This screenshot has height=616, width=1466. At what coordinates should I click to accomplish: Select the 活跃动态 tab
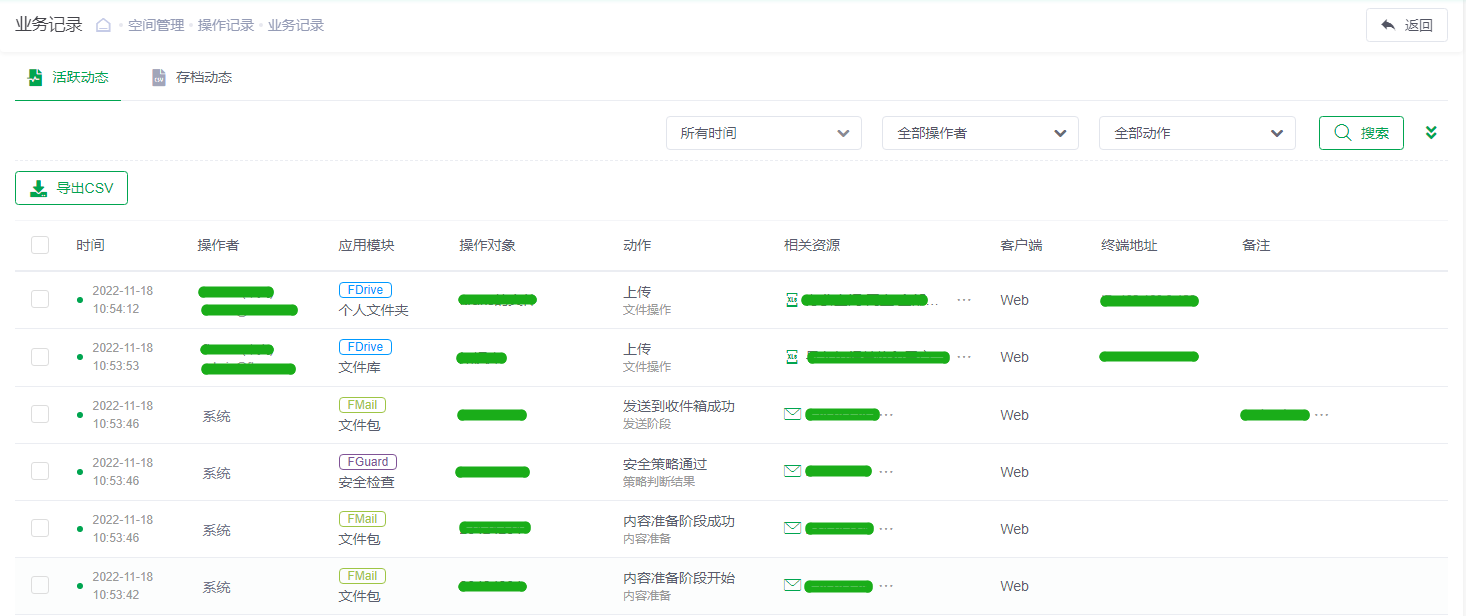click(68, 77)
